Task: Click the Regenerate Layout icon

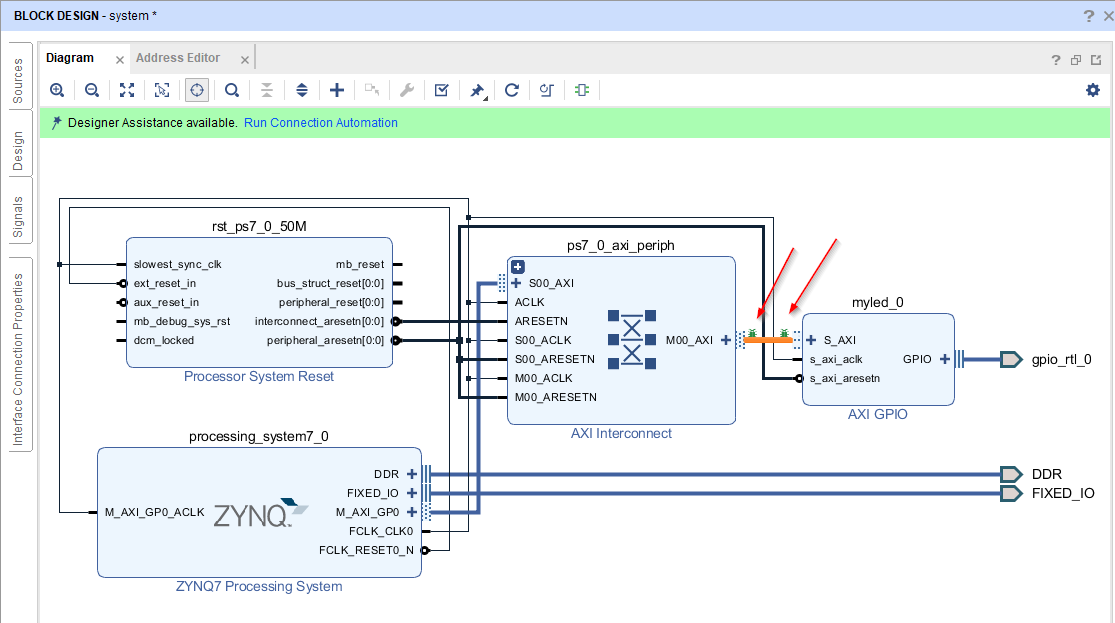Action: click(x=512, y=90)
